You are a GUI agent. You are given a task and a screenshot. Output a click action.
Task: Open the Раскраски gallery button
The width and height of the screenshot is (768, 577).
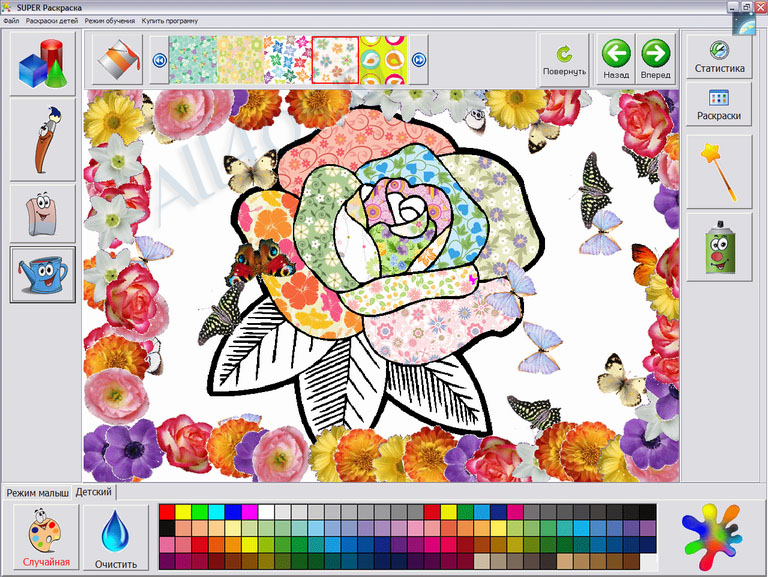coord(719,104)
